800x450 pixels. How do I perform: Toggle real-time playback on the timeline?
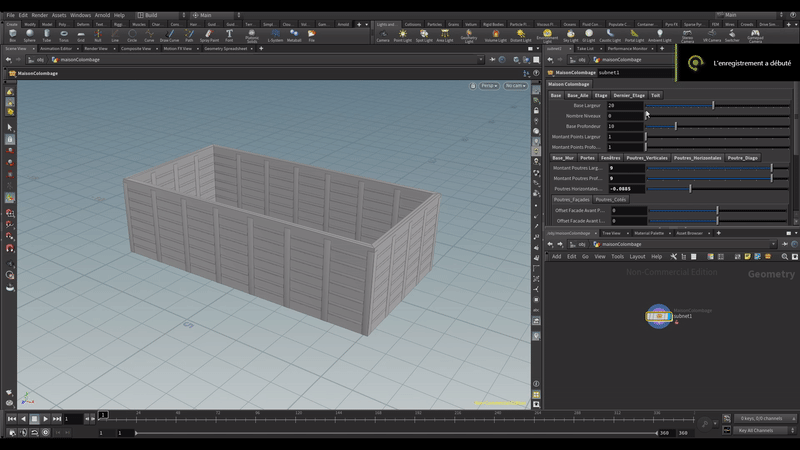[45, 432]
